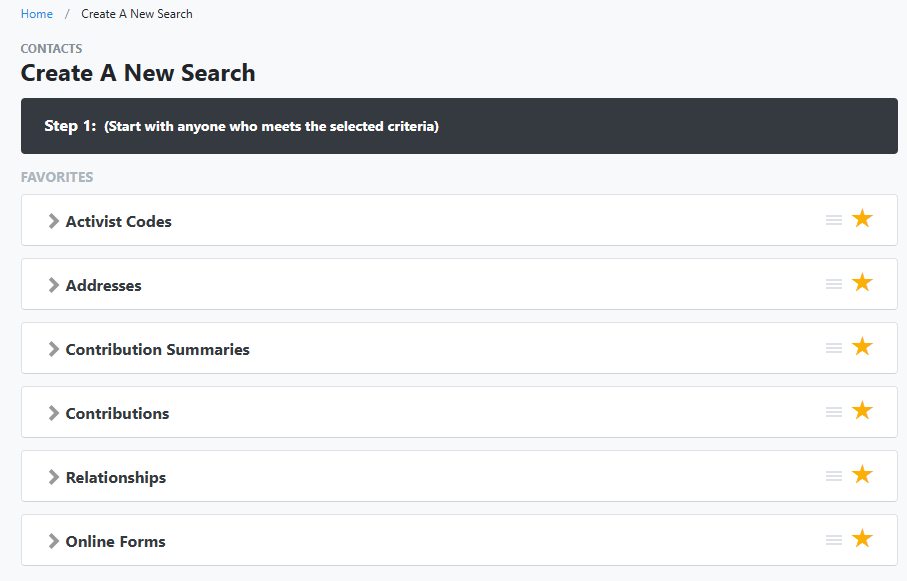Toggle the Contributions favorite star
Image resolution: width=907 pixels, height=581 pixels.
pos(862,411)
